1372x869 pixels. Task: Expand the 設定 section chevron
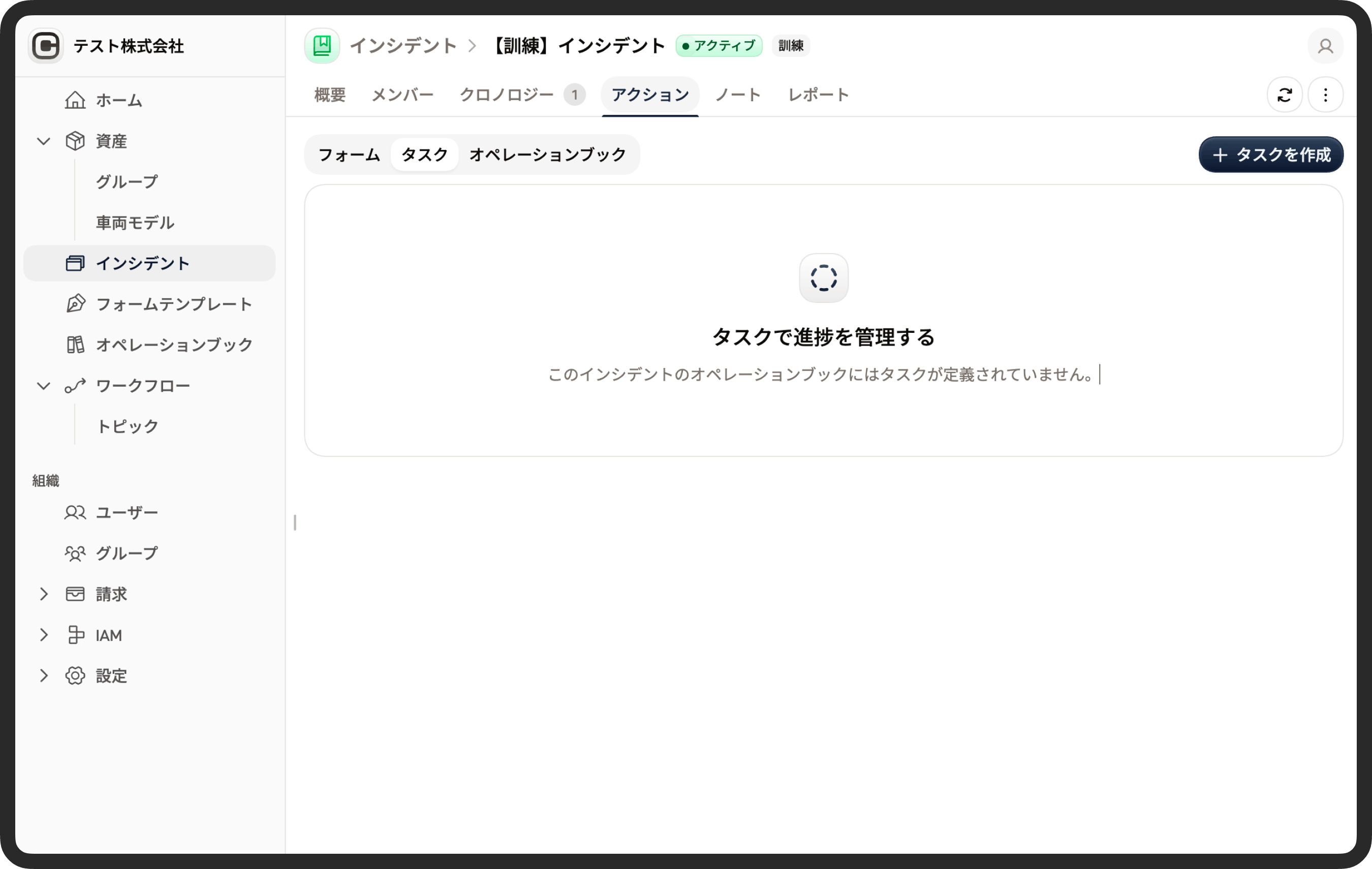43,675
